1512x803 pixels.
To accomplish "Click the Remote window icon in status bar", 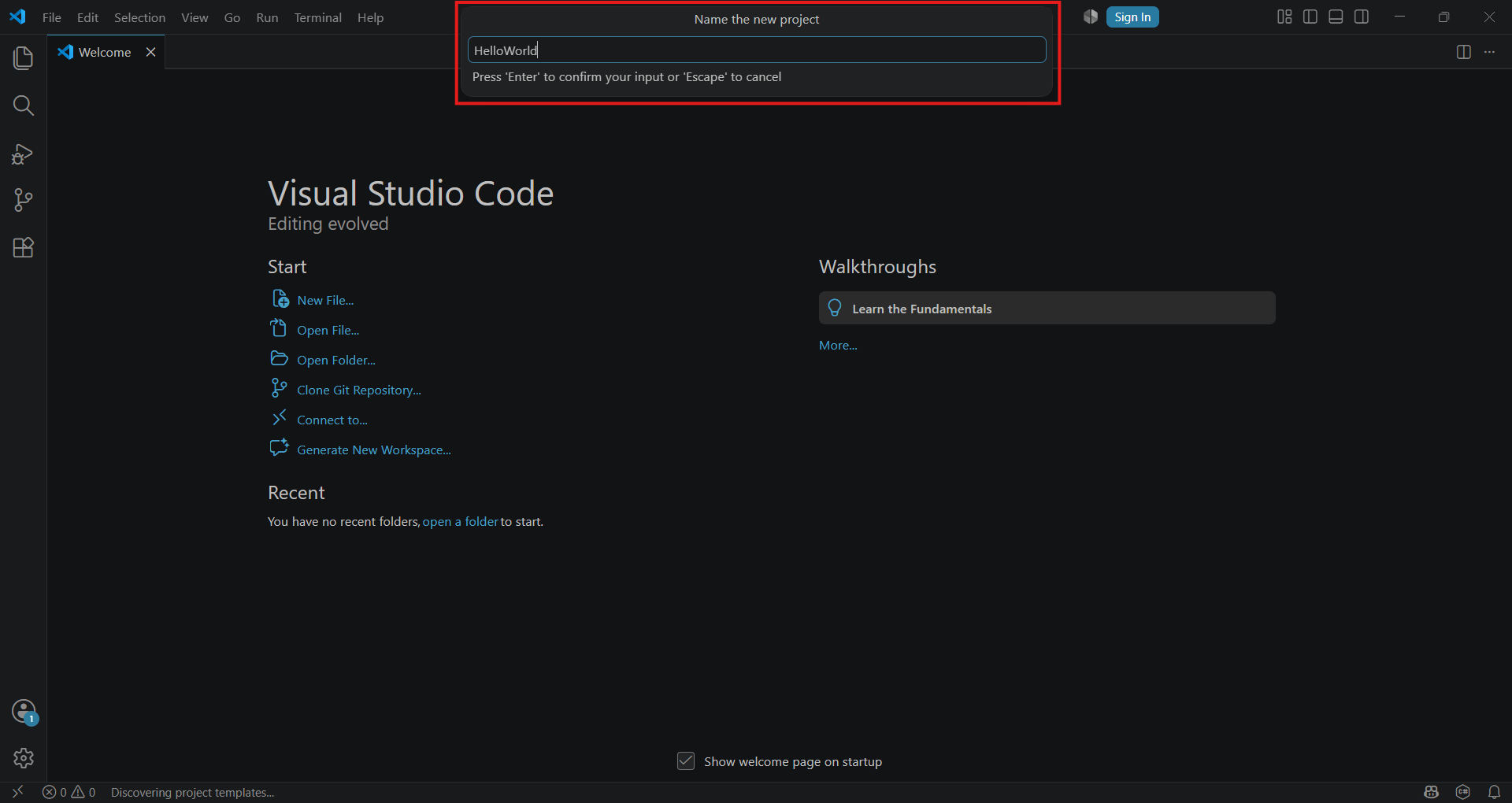I will click(17, 792).
